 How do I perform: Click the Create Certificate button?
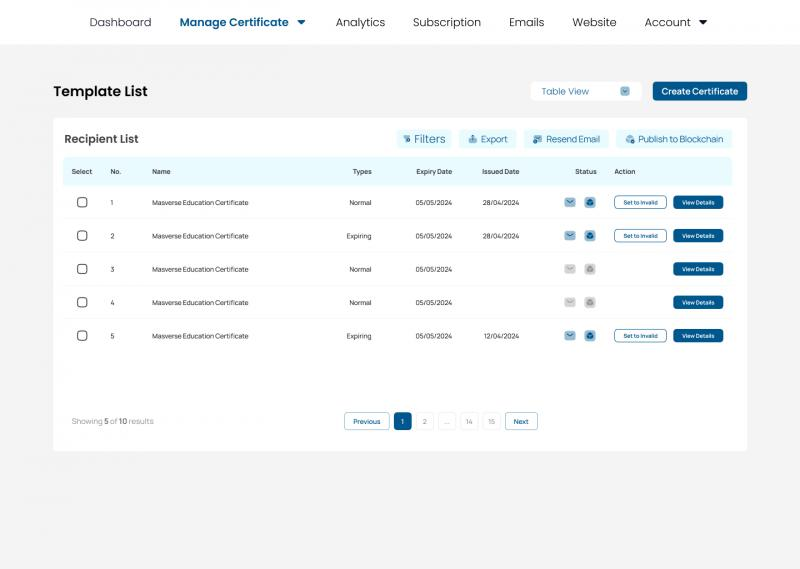(x=699, y=91)
